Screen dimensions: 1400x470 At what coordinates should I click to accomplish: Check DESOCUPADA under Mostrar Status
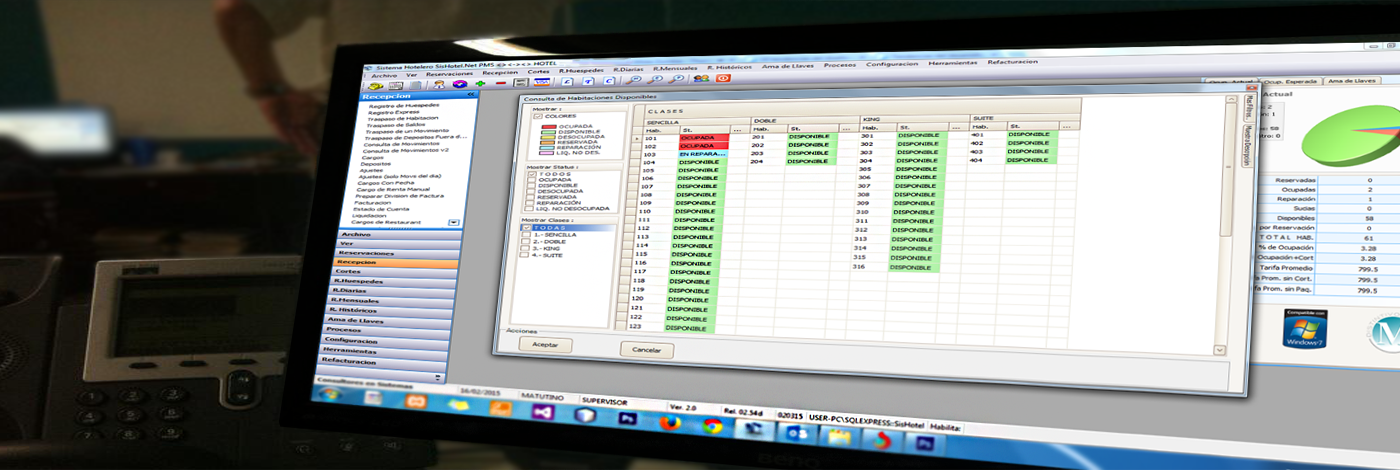coord(530,191)
